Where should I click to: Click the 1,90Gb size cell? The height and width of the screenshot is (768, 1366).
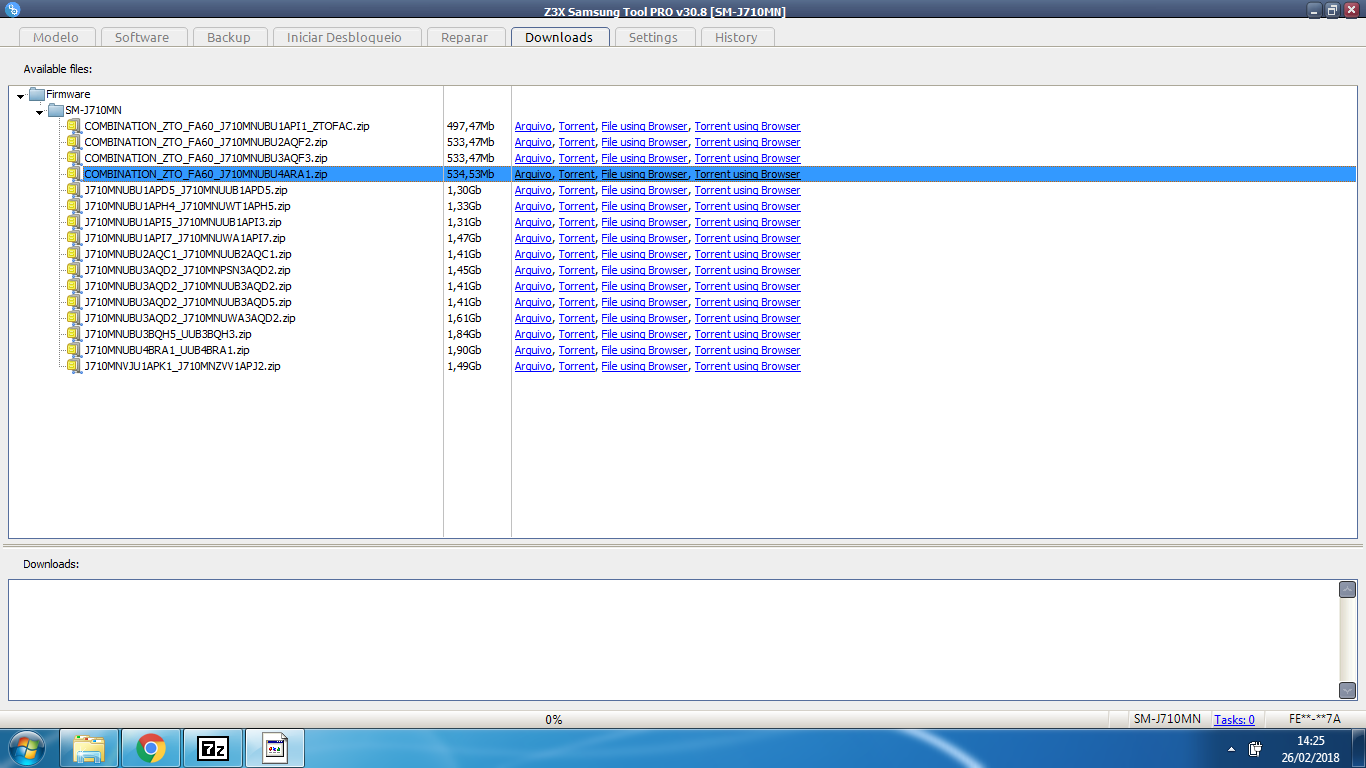(x=464, y=350)
